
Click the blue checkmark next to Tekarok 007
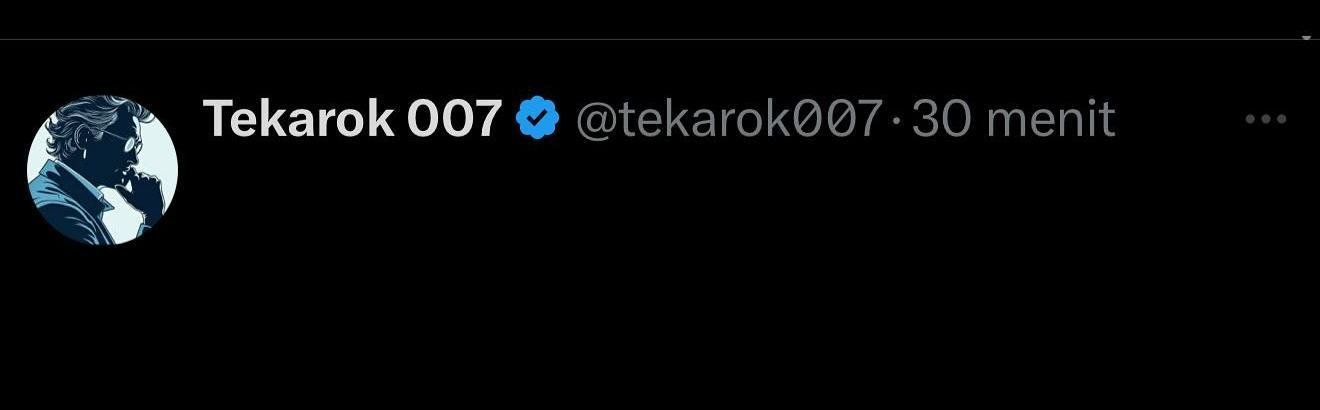[x=537, y=119]
